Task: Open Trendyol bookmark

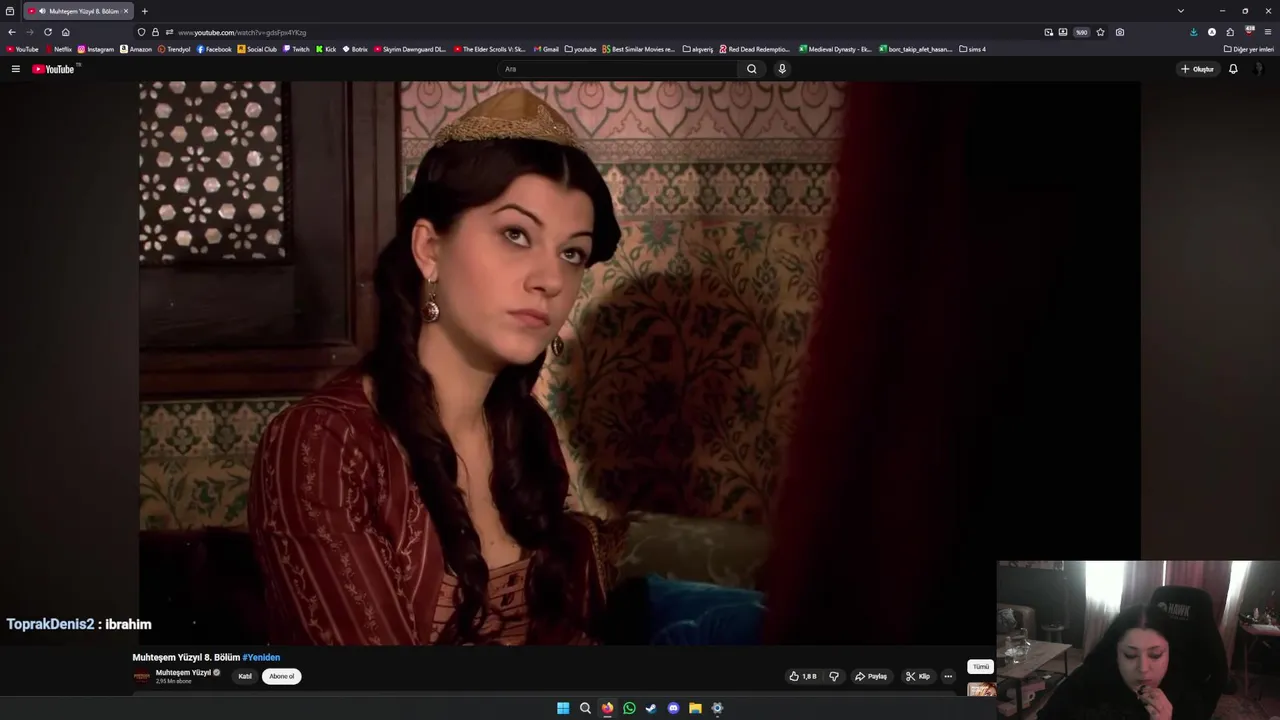Action: (x=174, y=49)
